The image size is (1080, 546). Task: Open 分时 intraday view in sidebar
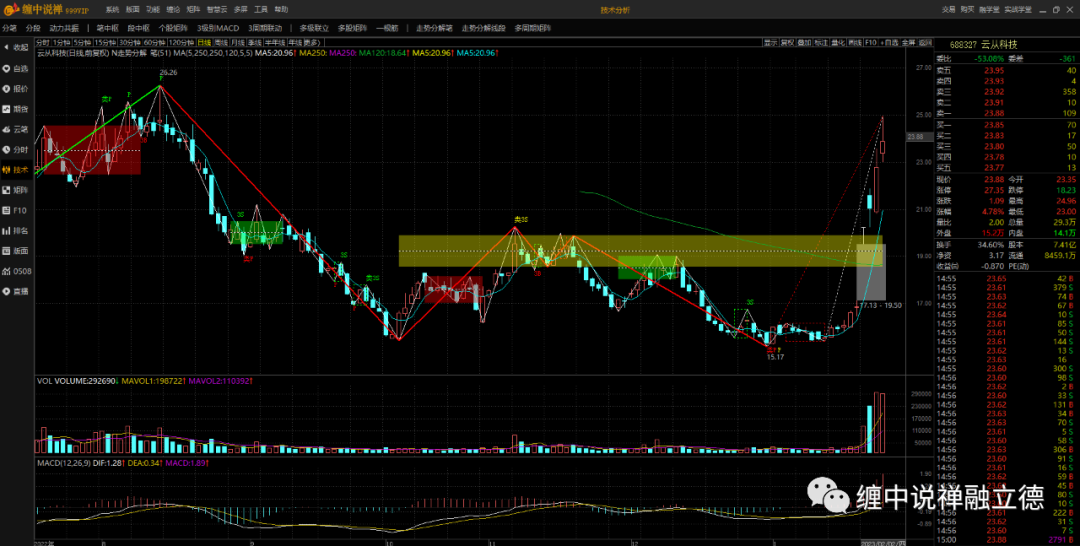[x=16, y=149]
